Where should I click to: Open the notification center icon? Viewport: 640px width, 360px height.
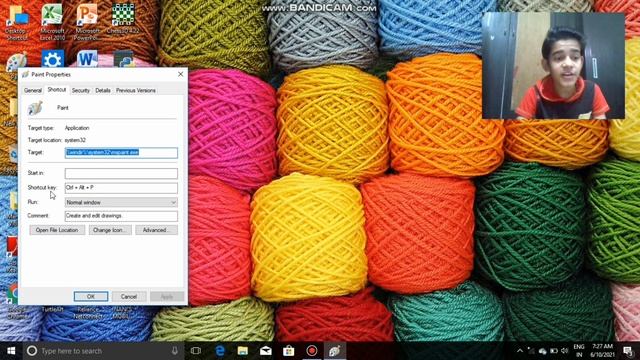tap(628, 351)
